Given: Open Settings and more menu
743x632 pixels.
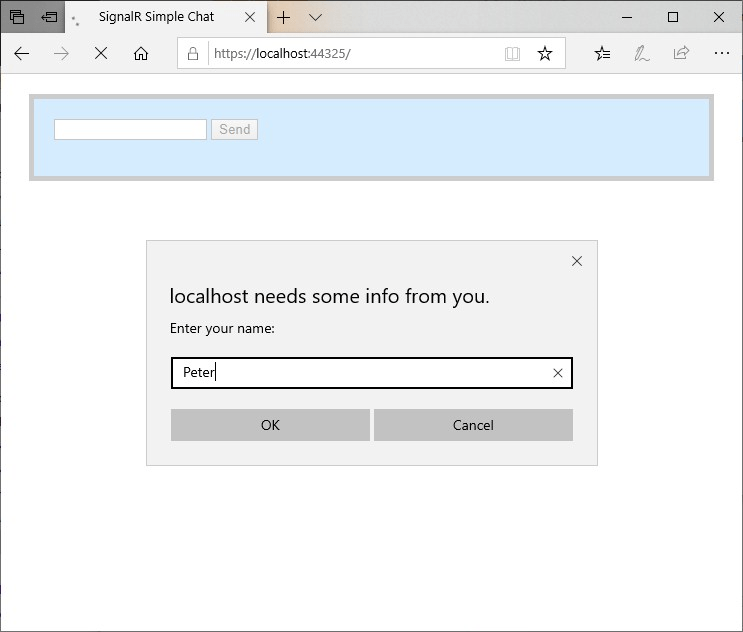Looking at the screenshot, I should (722, 53).
